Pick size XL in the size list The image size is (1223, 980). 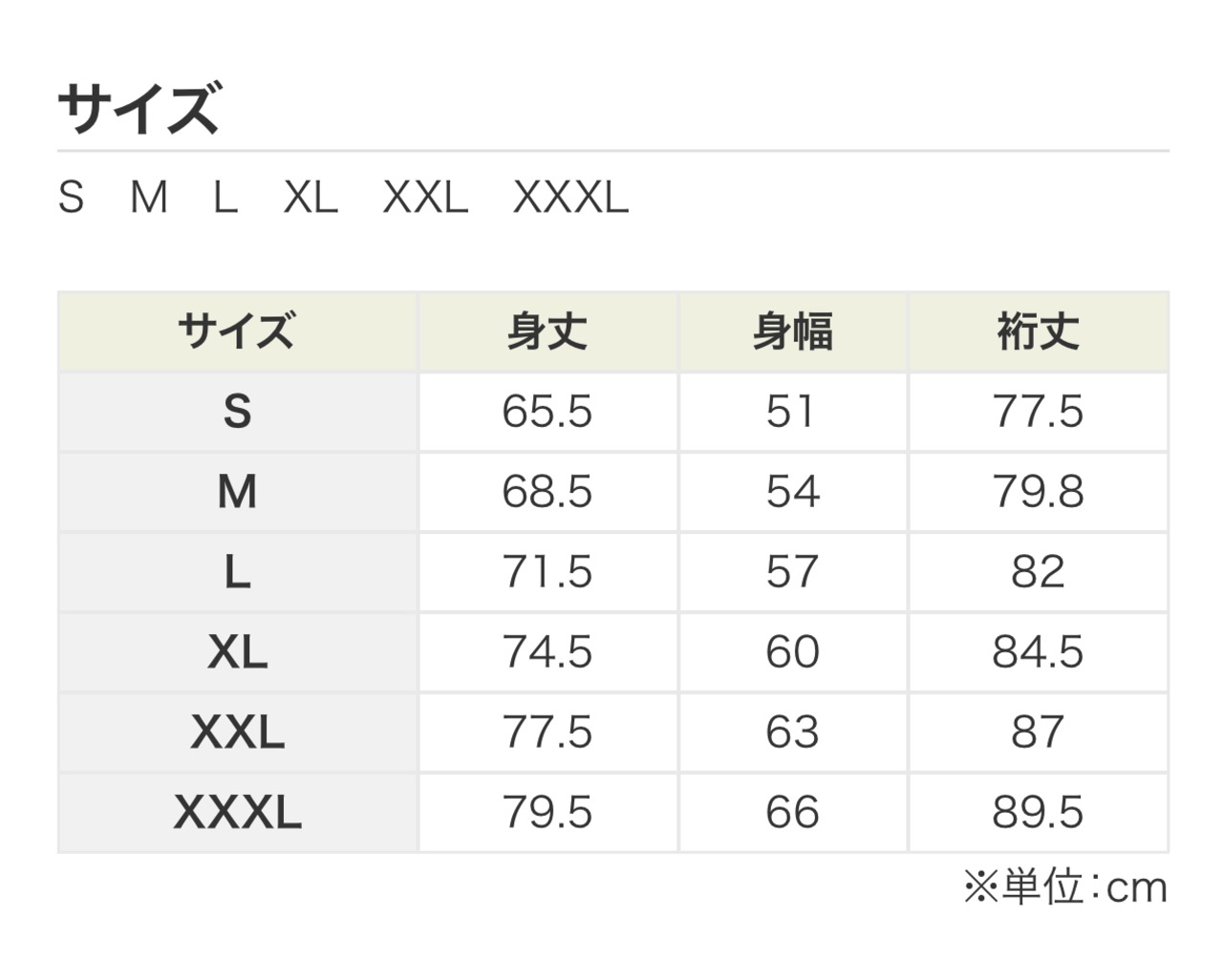click(x=311, y=198)
